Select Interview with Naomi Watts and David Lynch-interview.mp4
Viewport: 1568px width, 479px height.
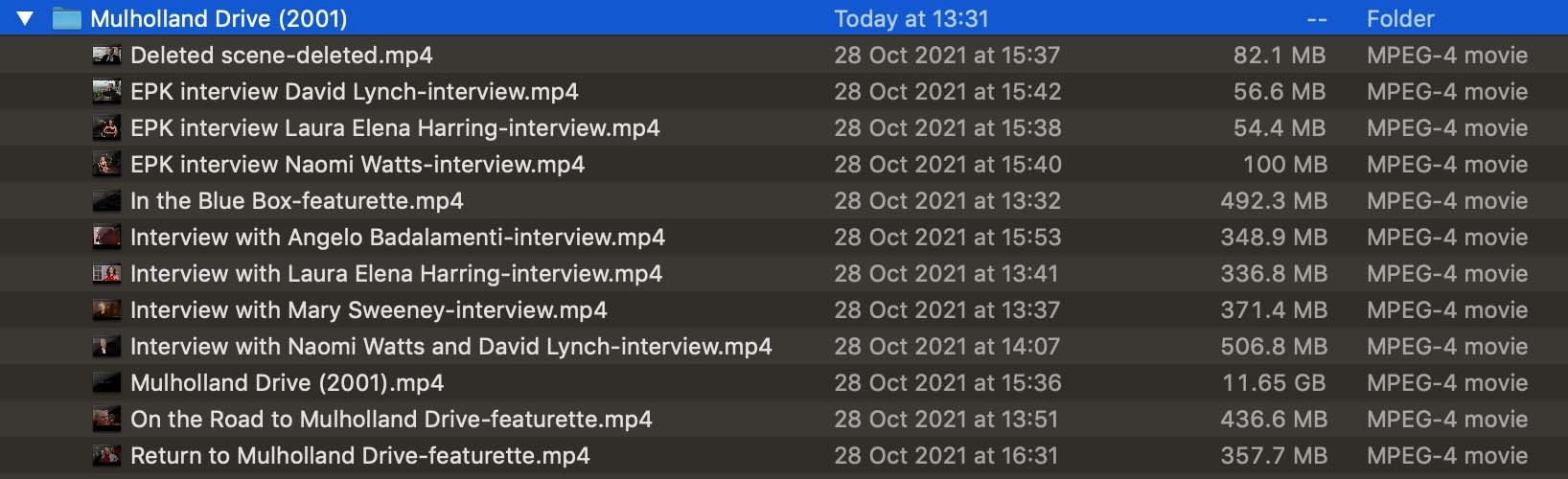click(450, 346)
